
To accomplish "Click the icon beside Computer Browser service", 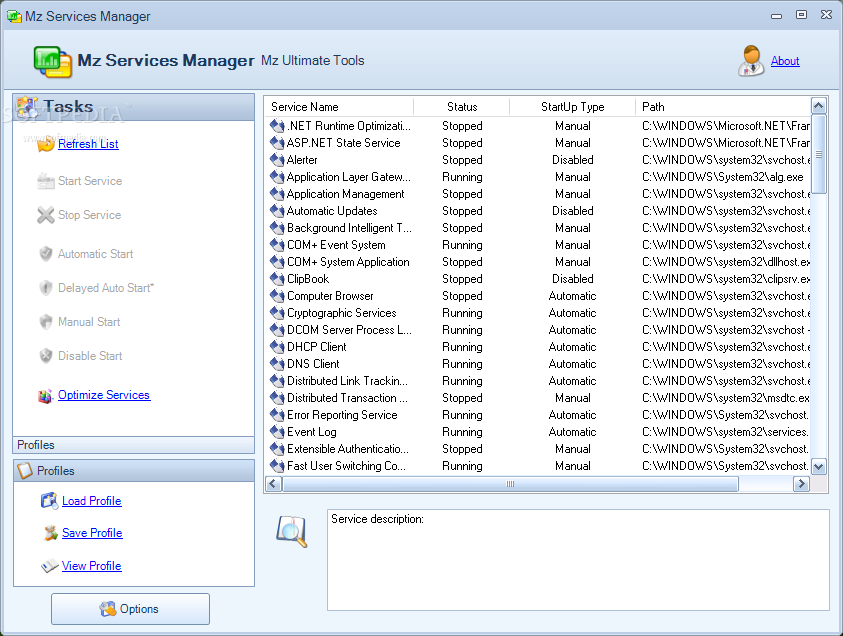I will click(x=277, y=296).
